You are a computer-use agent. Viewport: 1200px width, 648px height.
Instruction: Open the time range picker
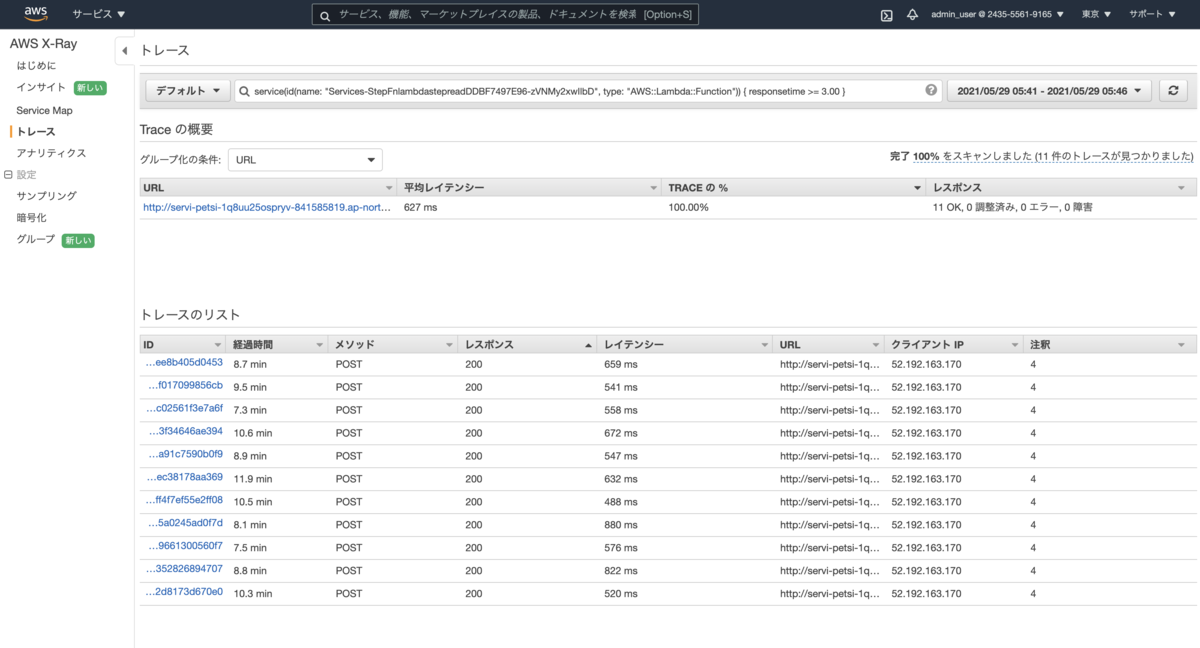1049,91
